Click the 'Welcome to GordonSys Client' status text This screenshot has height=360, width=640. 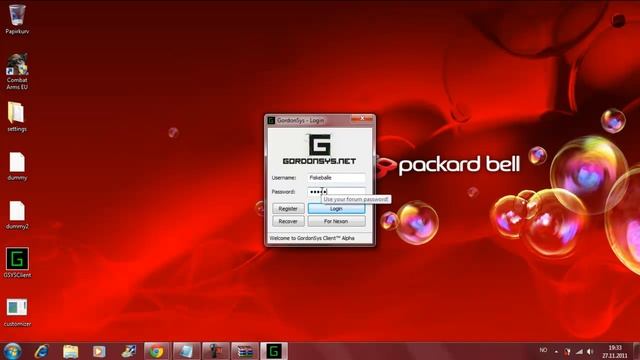click(312, 238)
